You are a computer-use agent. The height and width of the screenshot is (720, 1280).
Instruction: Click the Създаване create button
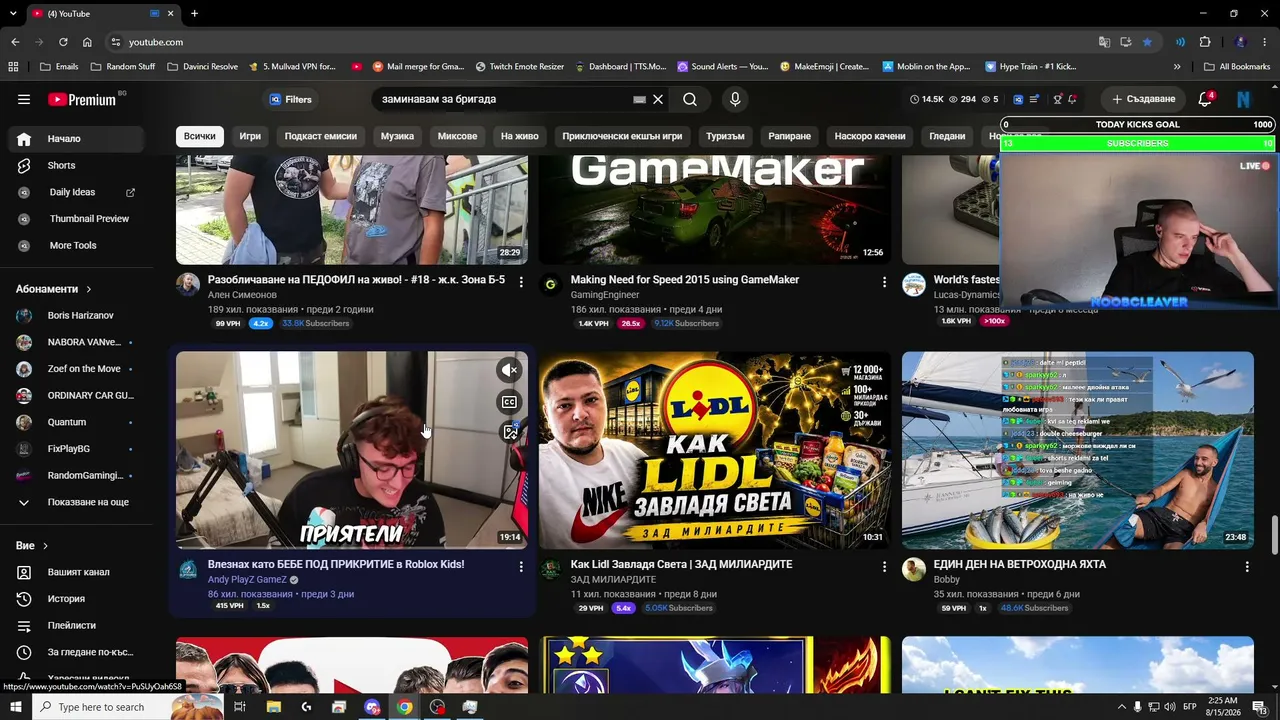click(x=1143, y=99)
